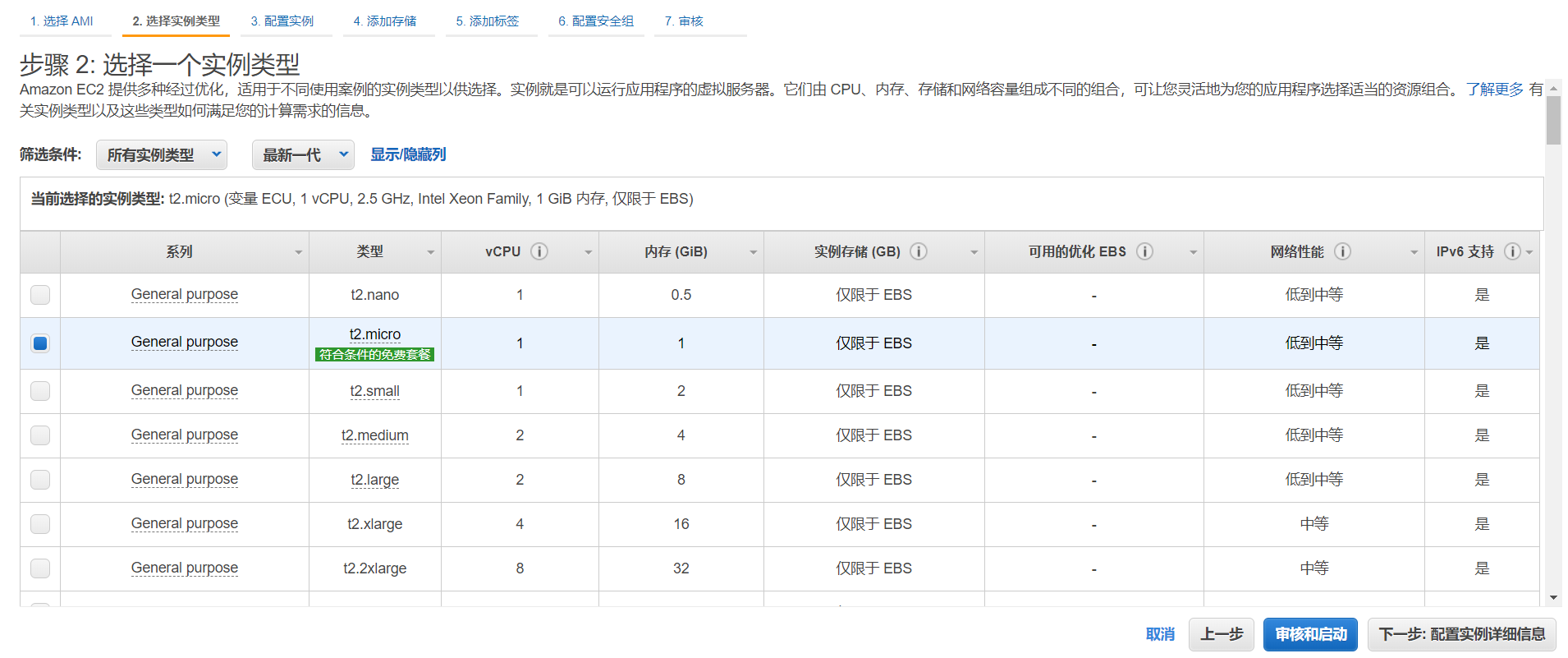Image resolution: width=1568 pixels, height=658 pixels.
Task: Click the 取消 link
Action: click(1160, 634)
